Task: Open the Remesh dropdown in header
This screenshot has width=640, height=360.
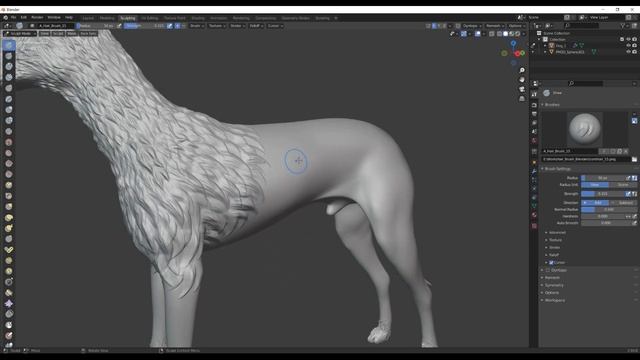Action: [494, 26]
